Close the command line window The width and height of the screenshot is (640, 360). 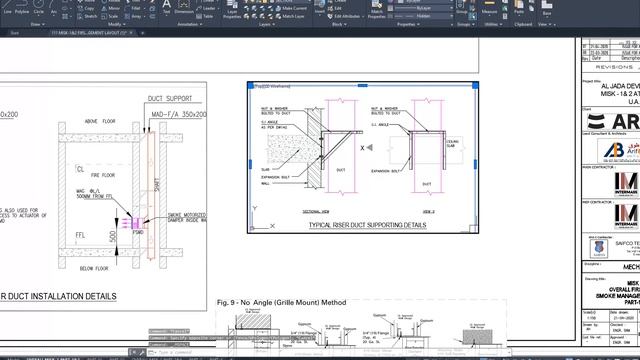(133, 352)
